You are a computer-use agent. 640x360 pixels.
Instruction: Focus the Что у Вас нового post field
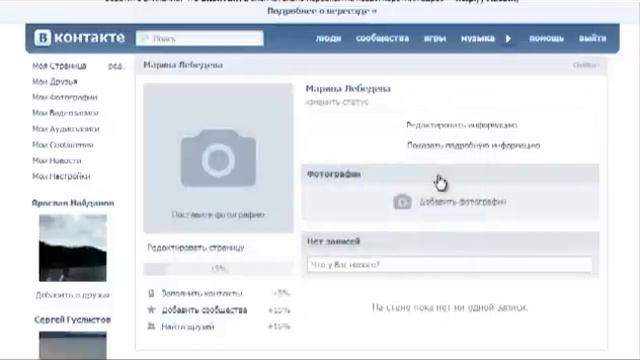(449, 264)
